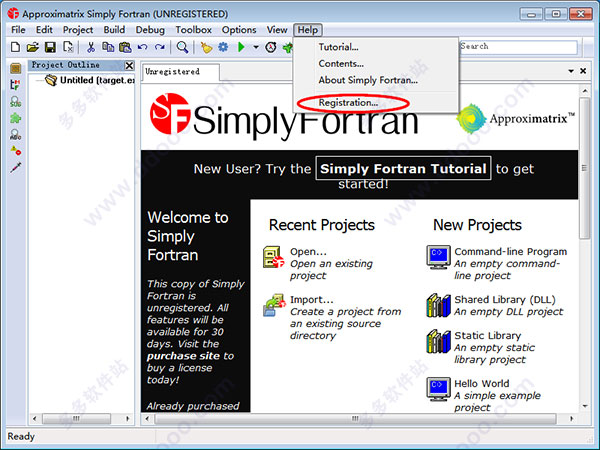Screen dimensions: 600x450
Task: Choose Tutorial... from the Help menu
Action: tap(338, 47)
